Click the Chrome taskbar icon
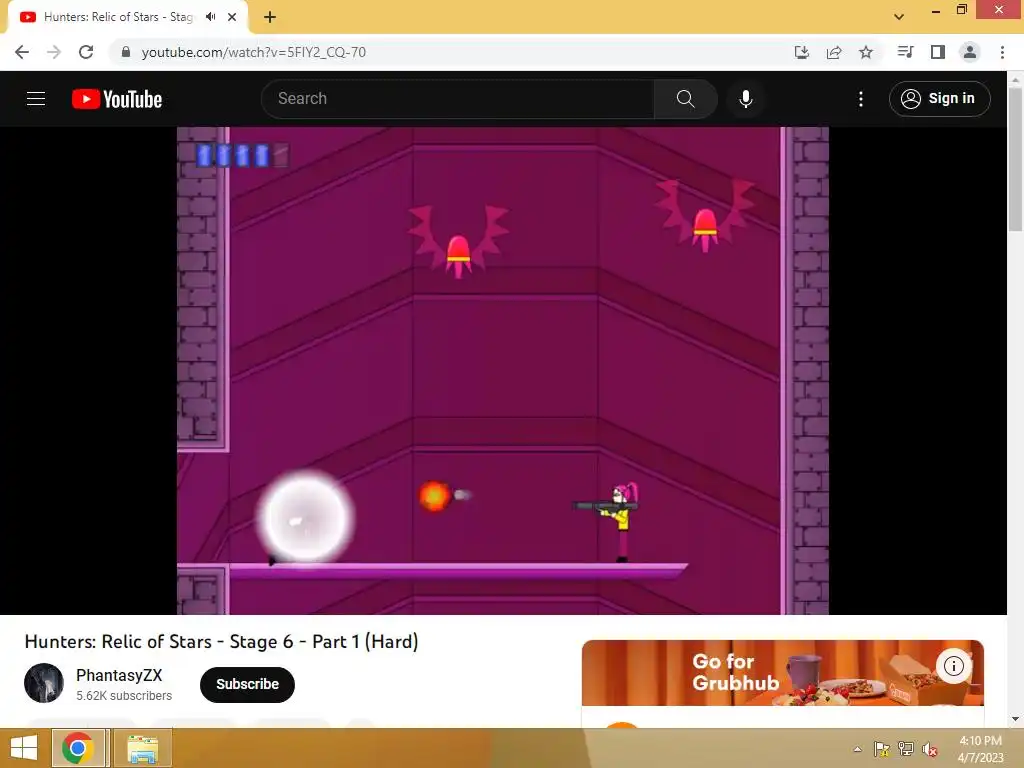 [x=78, y=748]
